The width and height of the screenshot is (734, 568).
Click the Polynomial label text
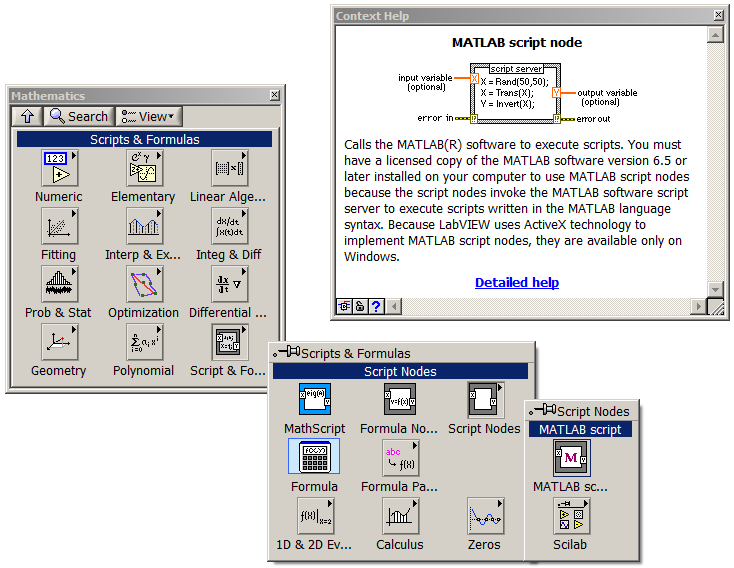click(143, 370)
